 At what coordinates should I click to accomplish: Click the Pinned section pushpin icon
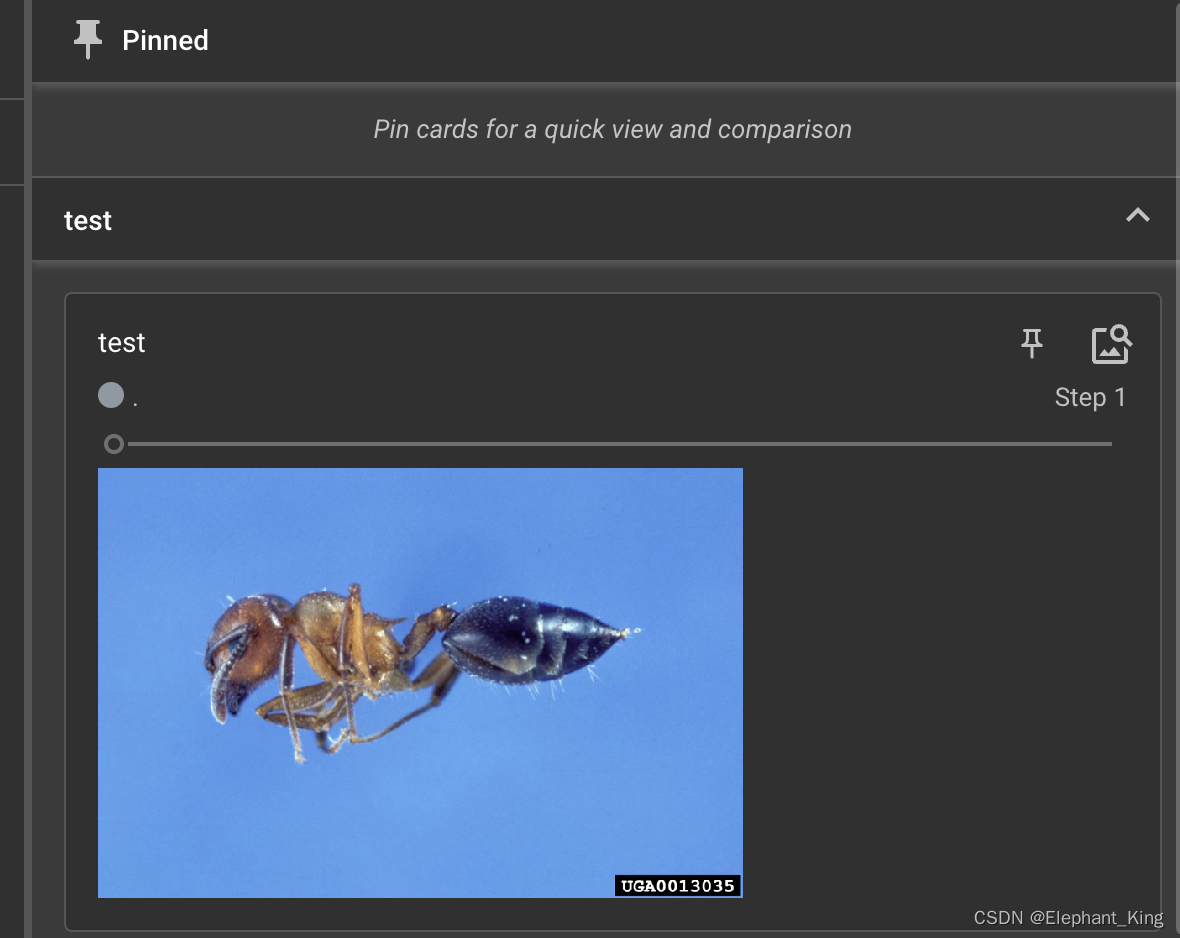point(87,39)
